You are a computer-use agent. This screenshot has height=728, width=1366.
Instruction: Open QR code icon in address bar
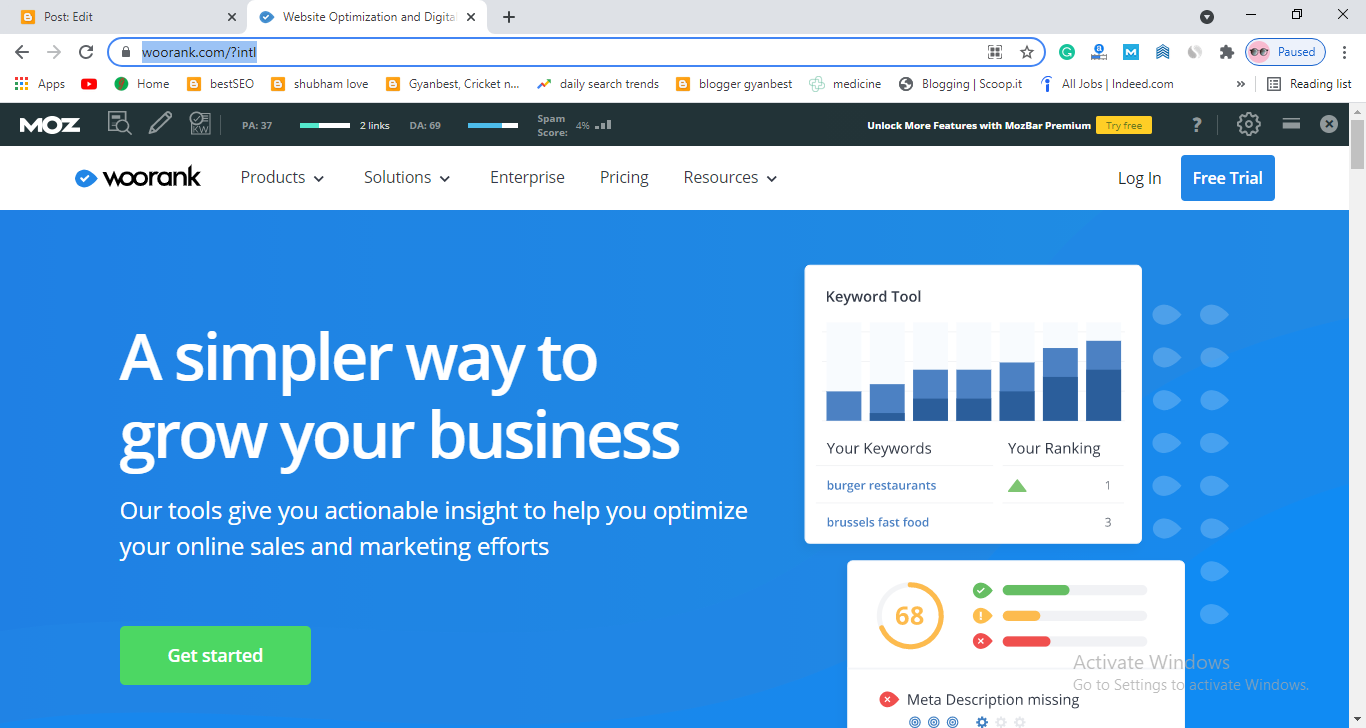tap(995, 52)
